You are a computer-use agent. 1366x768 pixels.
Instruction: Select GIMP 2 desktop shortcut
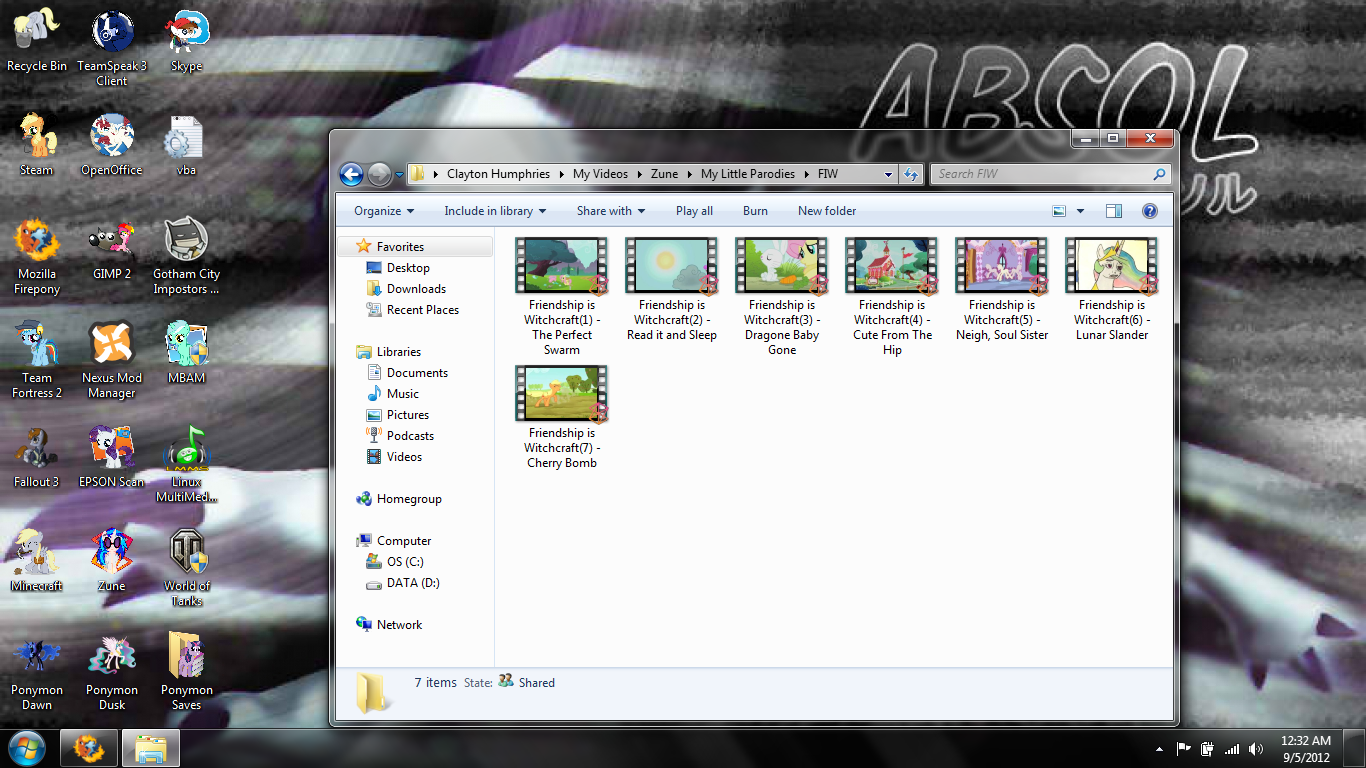click(112, 249)
